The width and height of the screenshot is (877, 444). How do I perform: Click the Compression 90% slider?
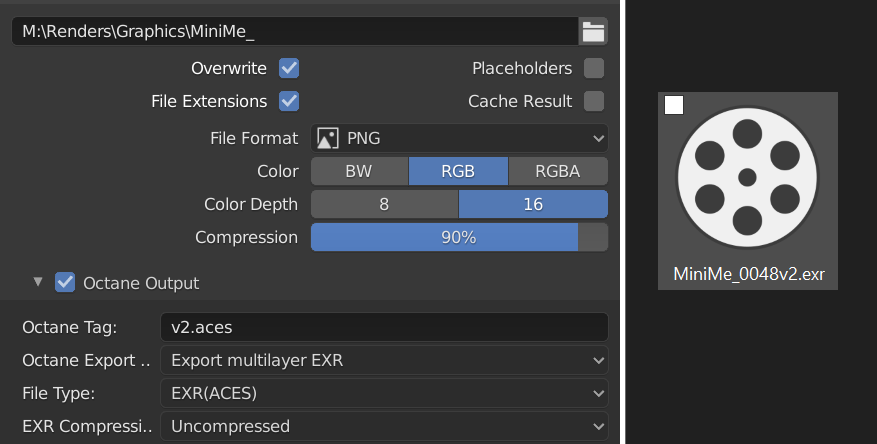coord(459,237)
